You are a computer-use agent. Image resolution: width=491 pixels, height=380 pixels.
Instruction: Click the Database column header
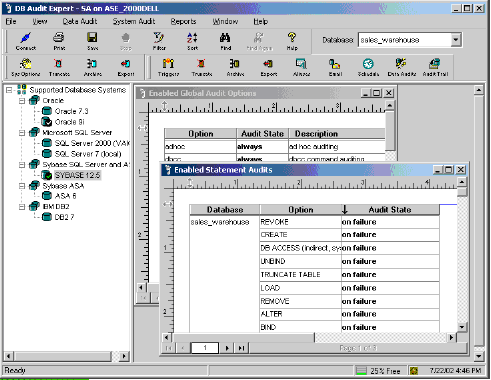pos(225,210)
